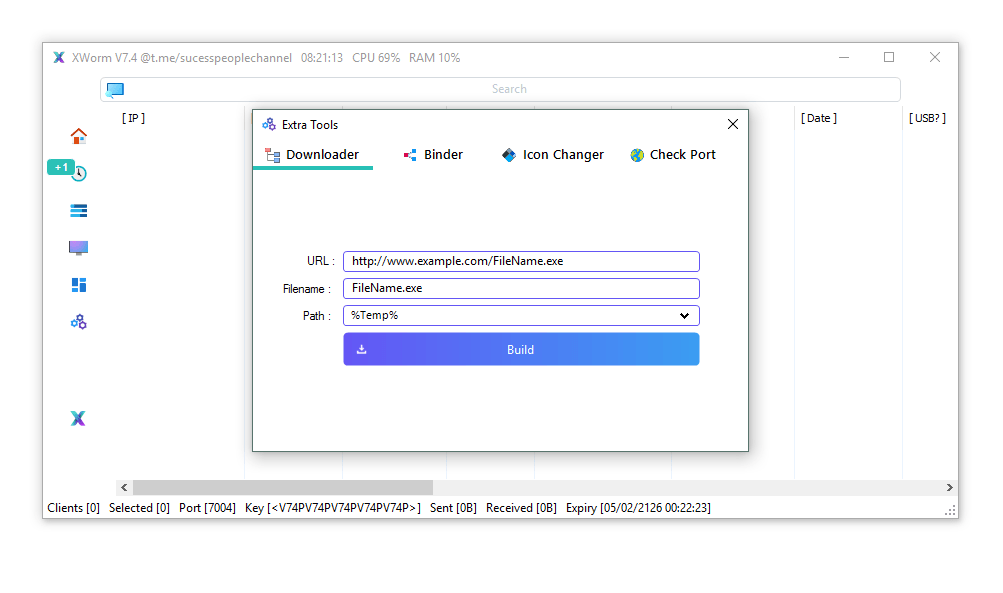Switch to the Check Port tab
Viewport: 1003px width, 593px height.
pyautogui.click(x=672, y=154)
